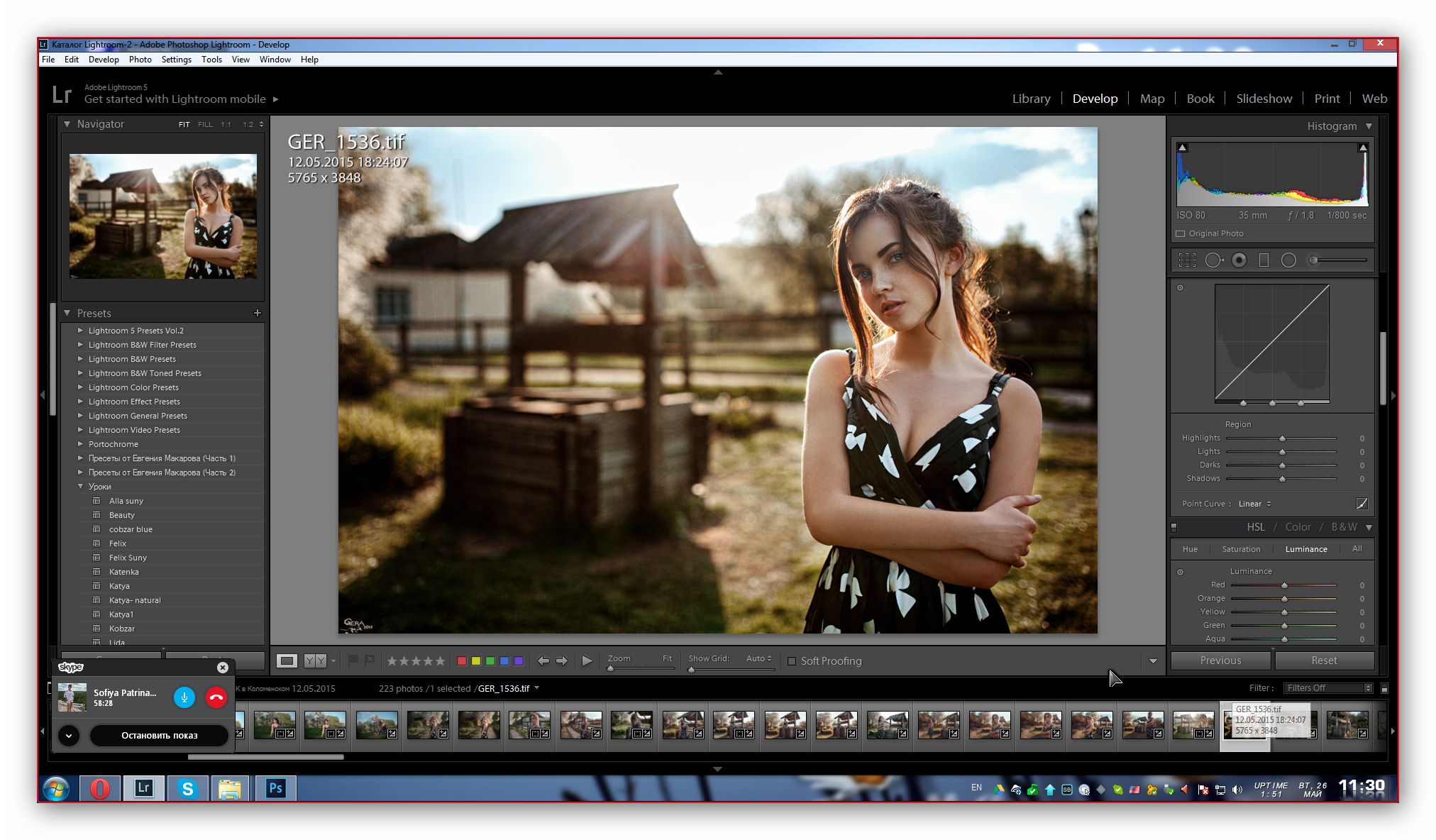The image size is (1436, 840).
Task: Toggle highlight clipping indicator in Histogram
Action: (x=1363, y=148)
